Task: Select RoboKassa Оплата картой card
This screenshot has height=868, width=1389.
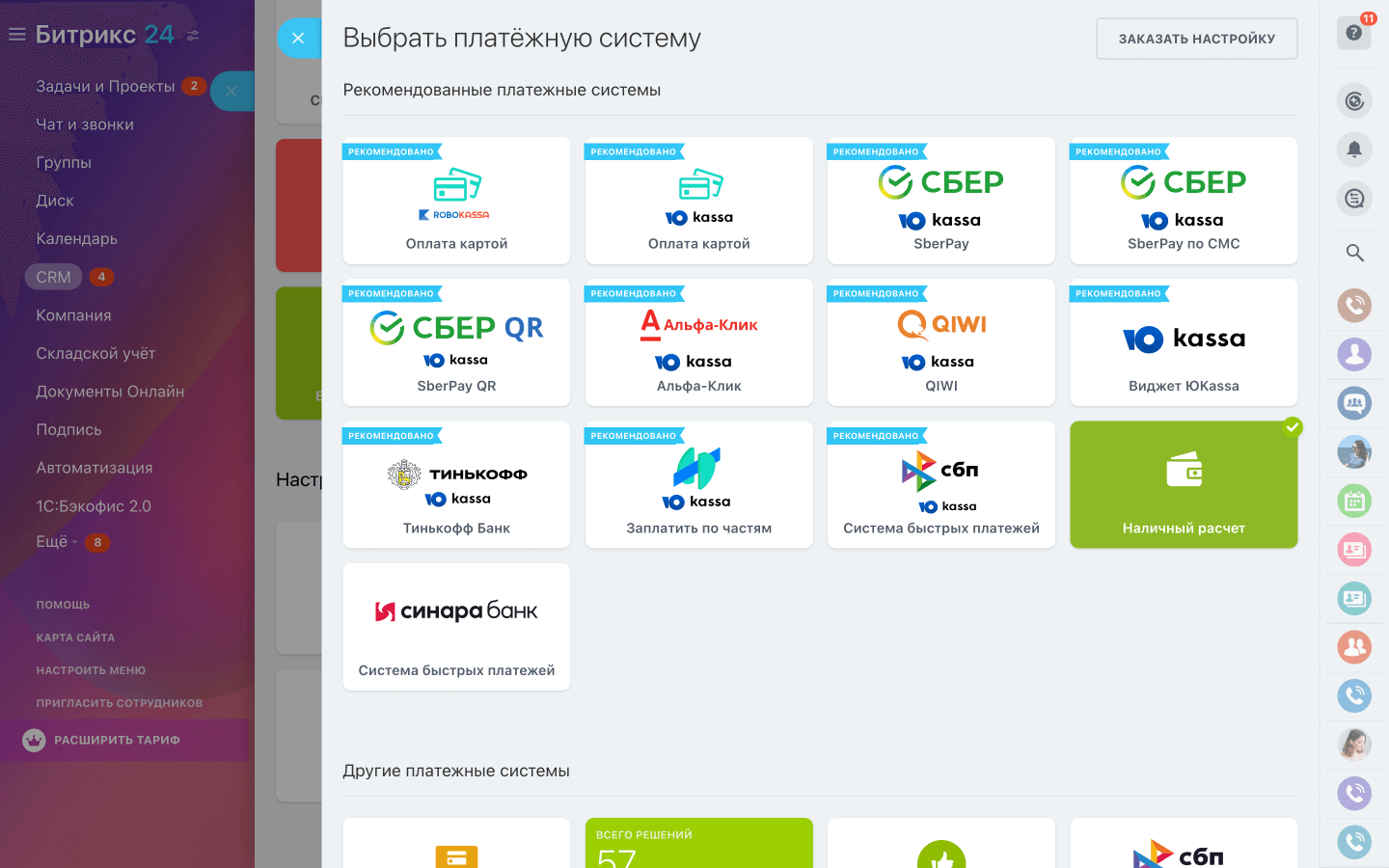Action: [x=456, y=201]
